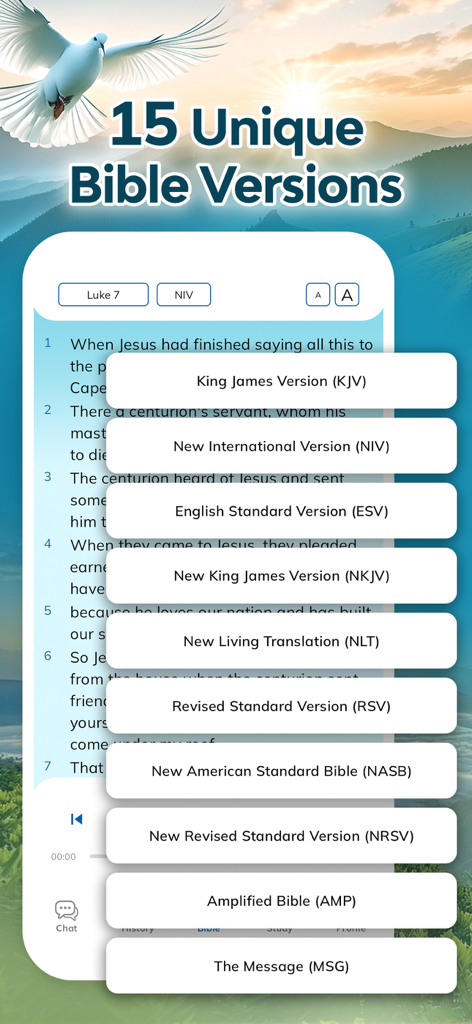Viewport: 472px width, 1024px height.
Task: Select New Revised Standard Version (NRSV)
Action: tap(281, 836)
